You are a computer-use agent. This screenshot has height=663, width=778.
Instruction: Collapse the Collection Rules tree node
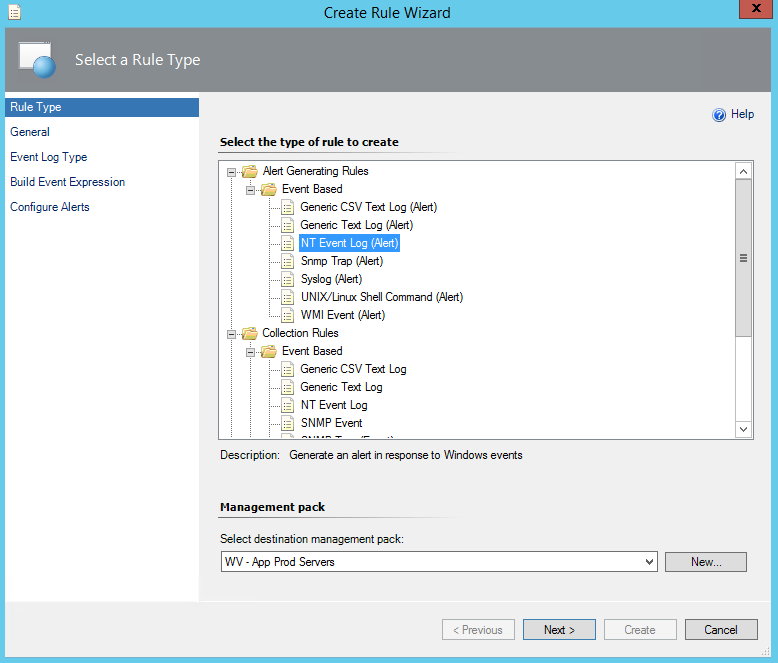pyautogui.click(x=232, y=333)
